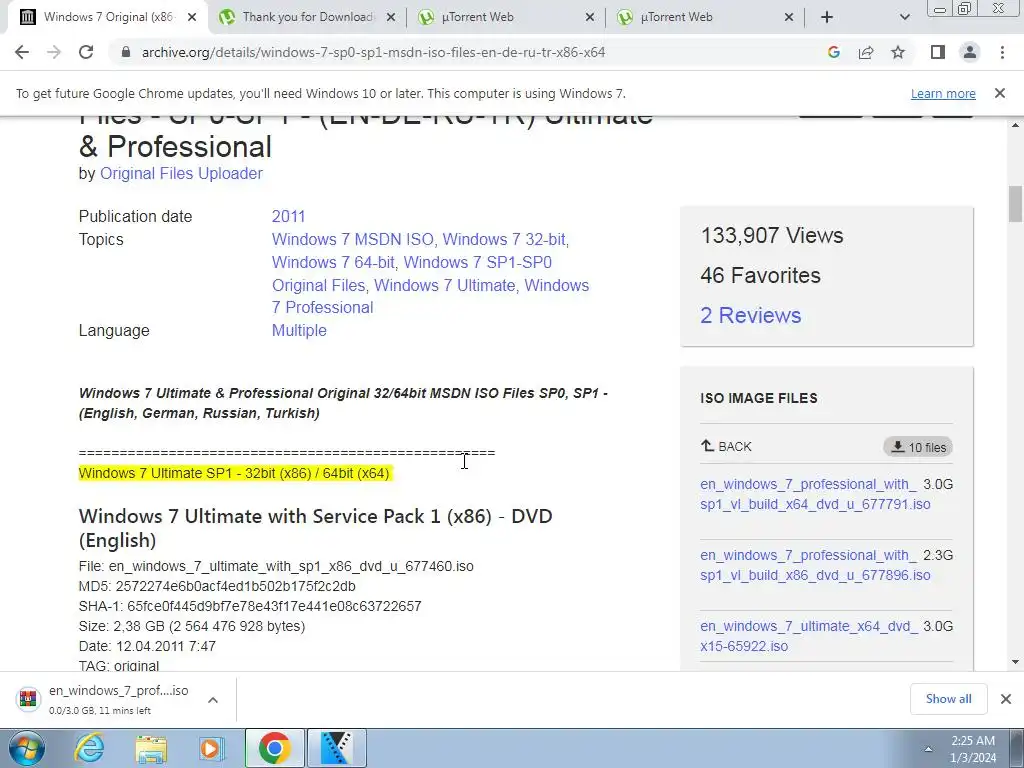Show hidden system tray icons
This screenshot has width=1024, height=768.
[x=928, y=749]
